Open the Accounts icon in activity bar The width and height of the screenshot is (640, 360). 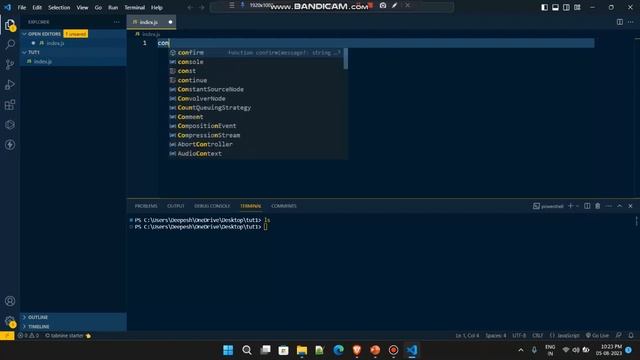[10, 301]
